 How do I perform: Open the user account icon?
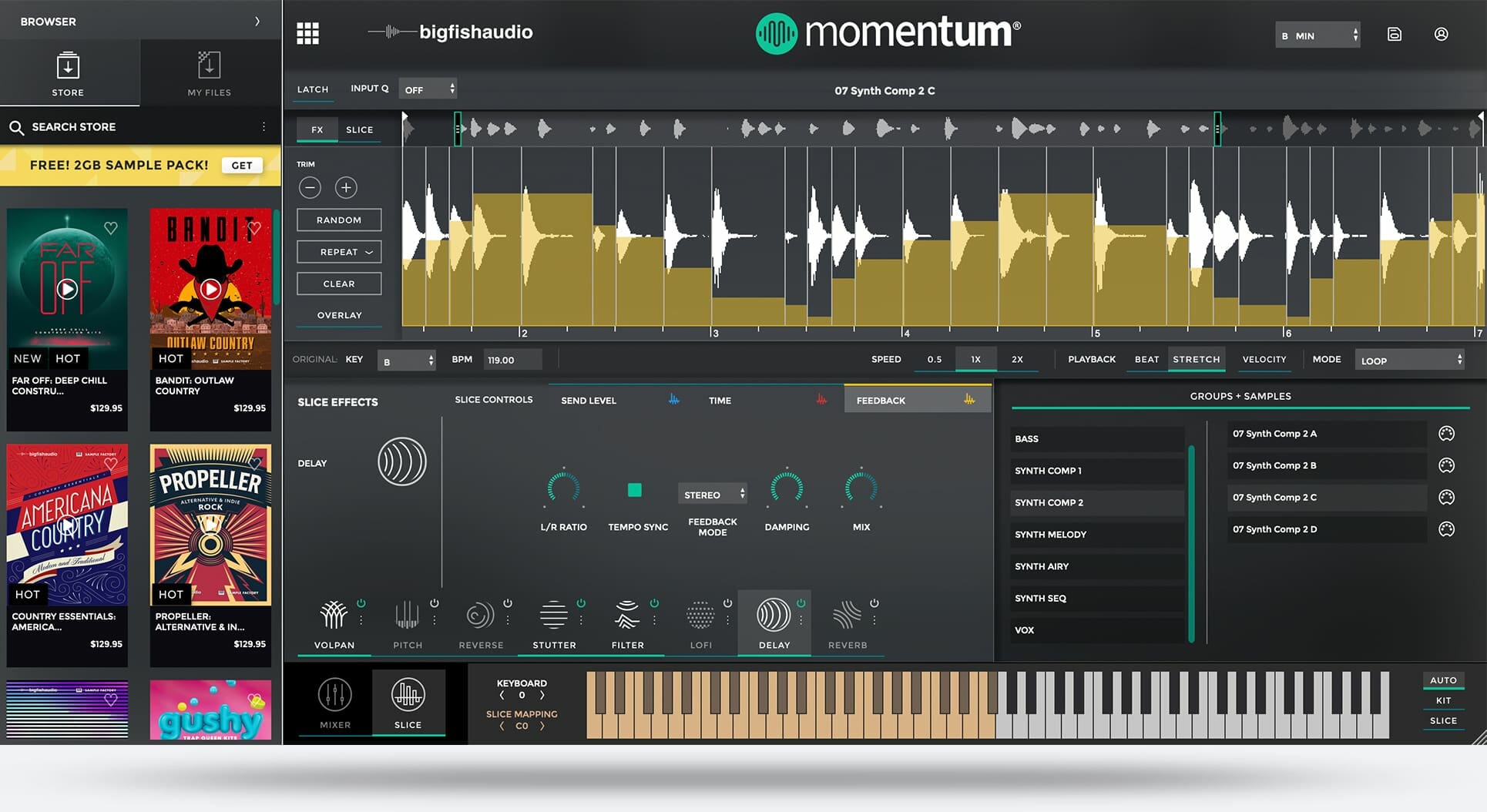coord(1441,34)
